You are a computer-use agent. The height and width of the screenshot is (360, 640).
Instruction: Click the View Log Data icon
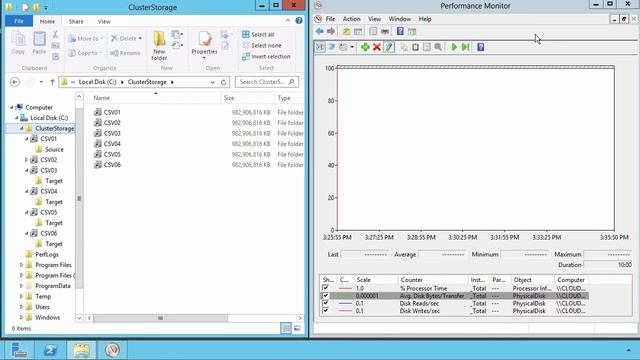[x=331, y=47]
